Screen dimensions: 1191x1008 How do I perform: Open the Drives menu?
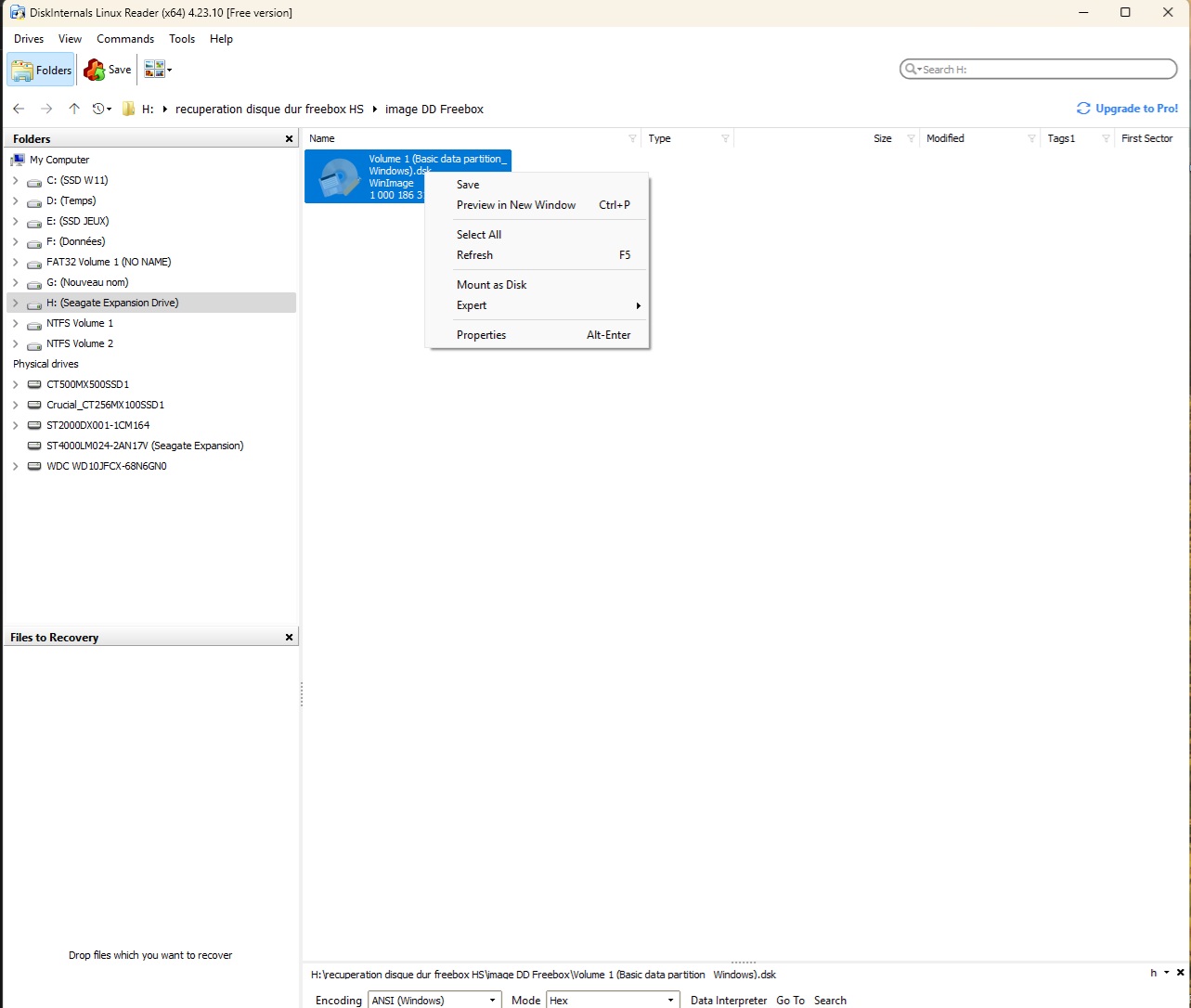(29, 39)
